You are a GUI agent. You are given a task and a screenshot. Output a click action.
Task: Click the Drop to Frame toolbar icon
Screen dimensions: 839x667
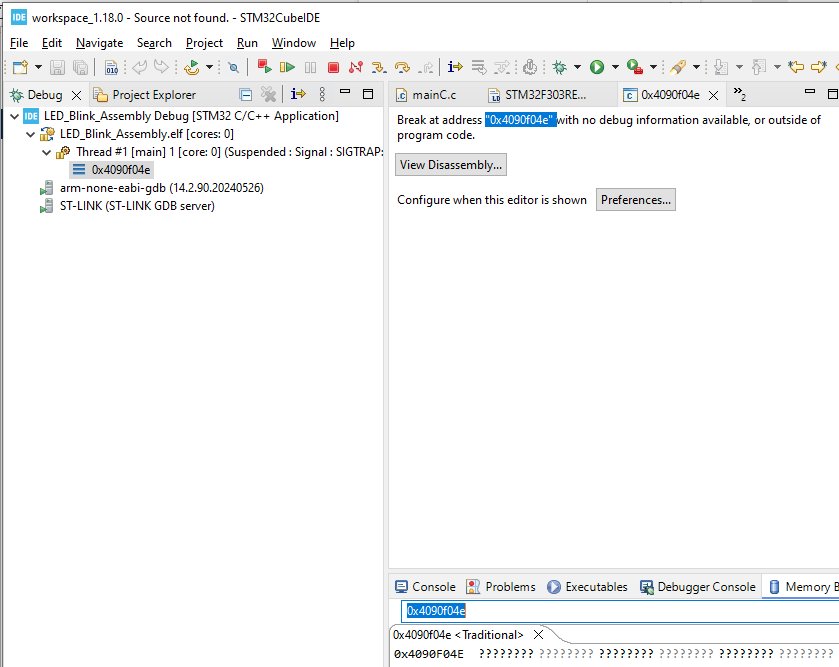tap(479, 67)
